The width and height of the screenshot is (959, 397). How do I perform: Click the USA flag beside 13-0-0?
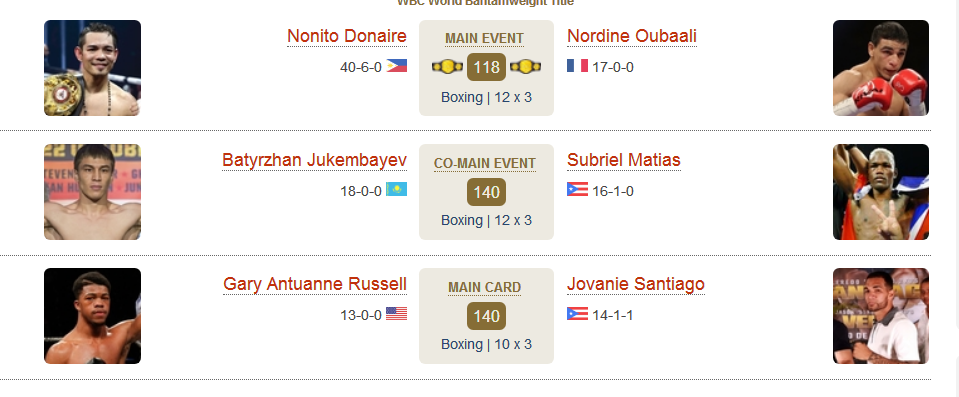tap(396, 314)
